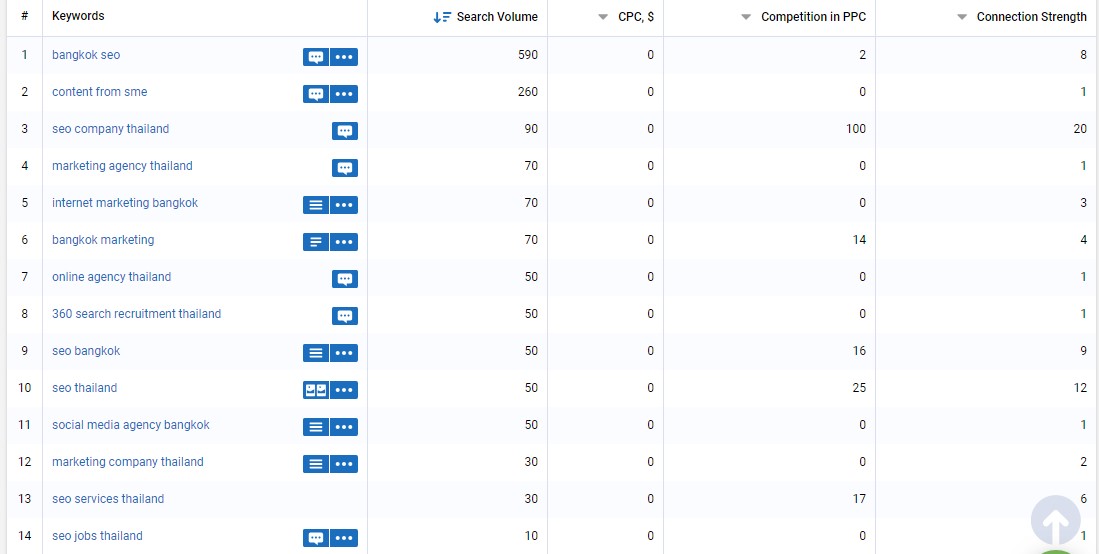
Task: Select the competition value 17
Action: pyautogui.click(x=859, y=499)
